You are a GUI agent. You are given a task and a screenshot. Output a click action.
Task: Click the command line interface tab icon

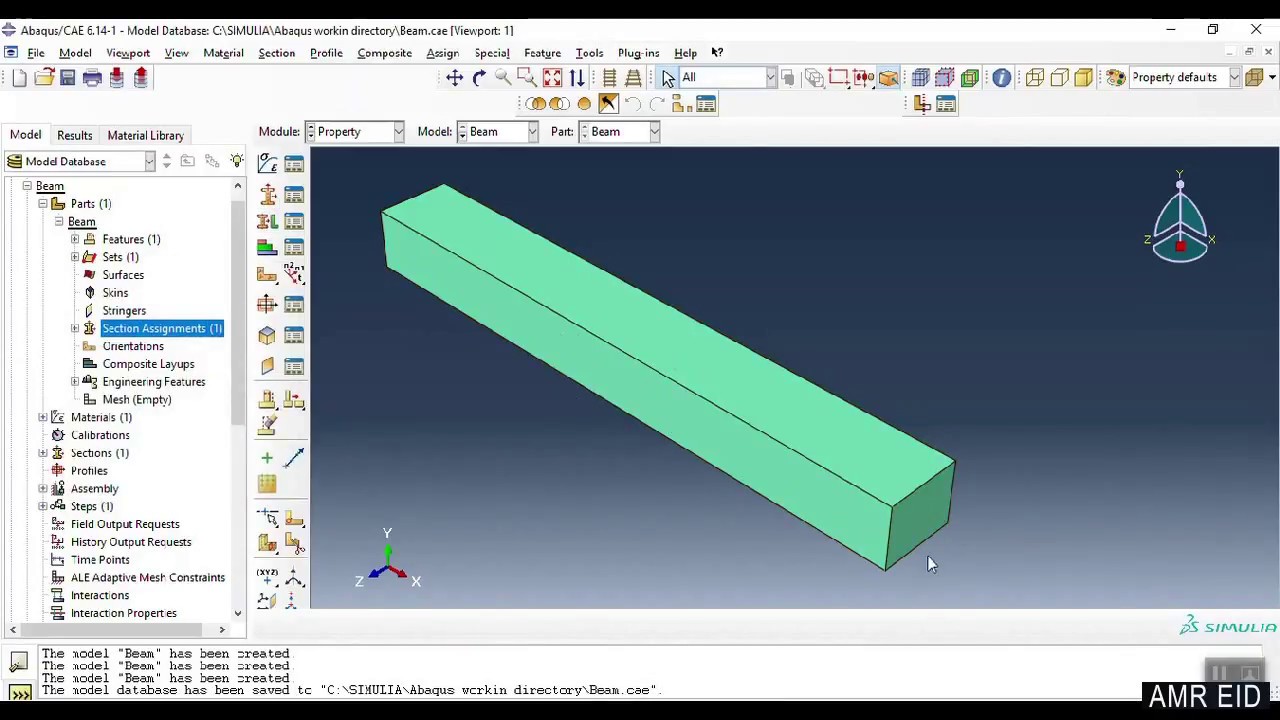[19, 693]
